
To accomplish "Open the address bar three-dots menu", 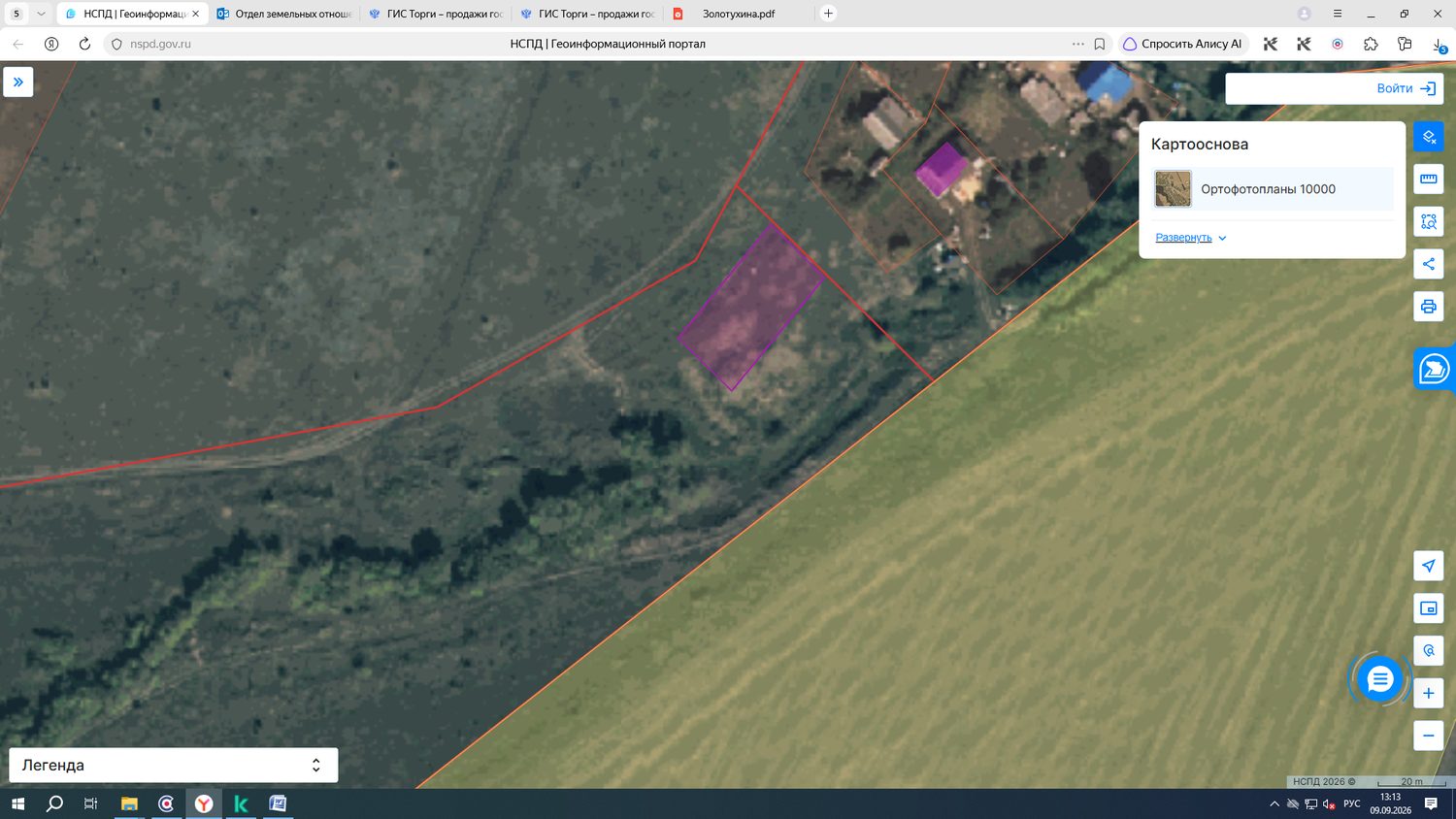I will click(1078, 44).
